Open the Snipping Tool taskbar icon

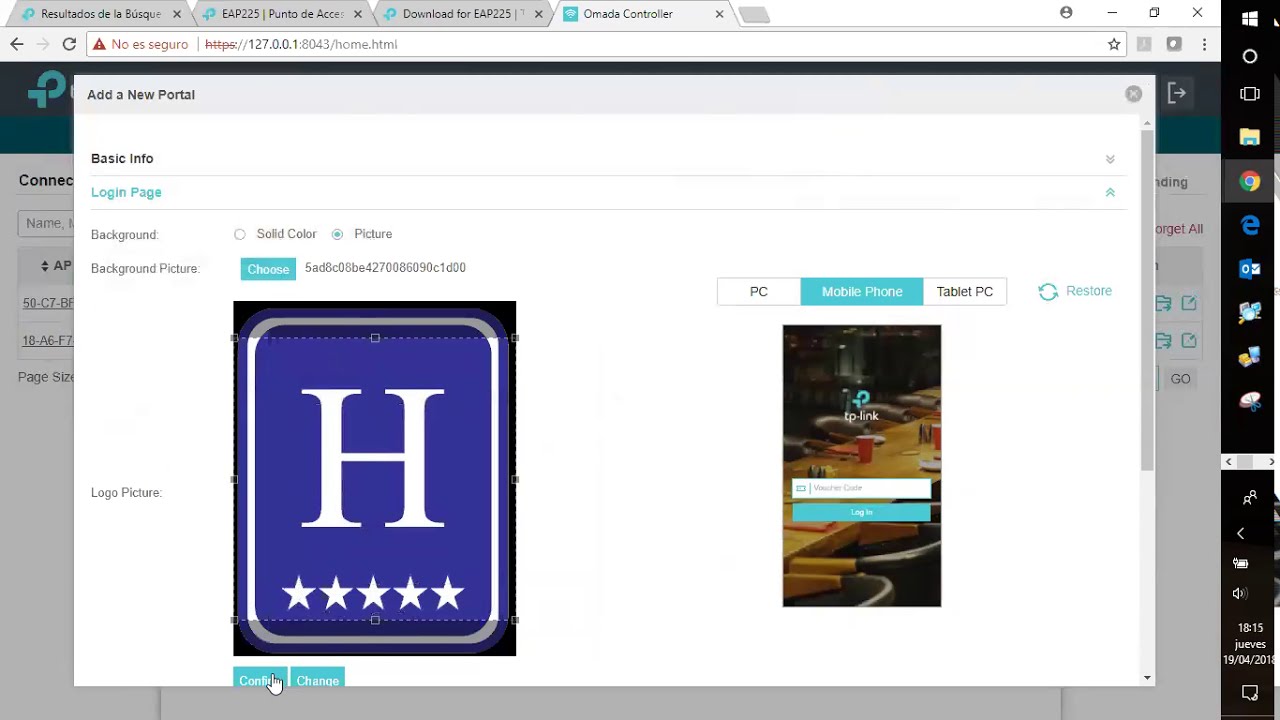tap(1250, 401)
